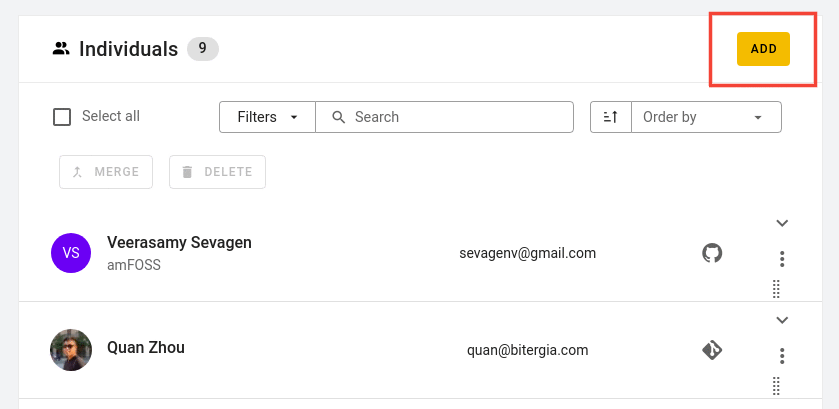Click the Git source icon for Quan Zhou
The height and width of the screenshot is (409, 839).
coord(712,350)
